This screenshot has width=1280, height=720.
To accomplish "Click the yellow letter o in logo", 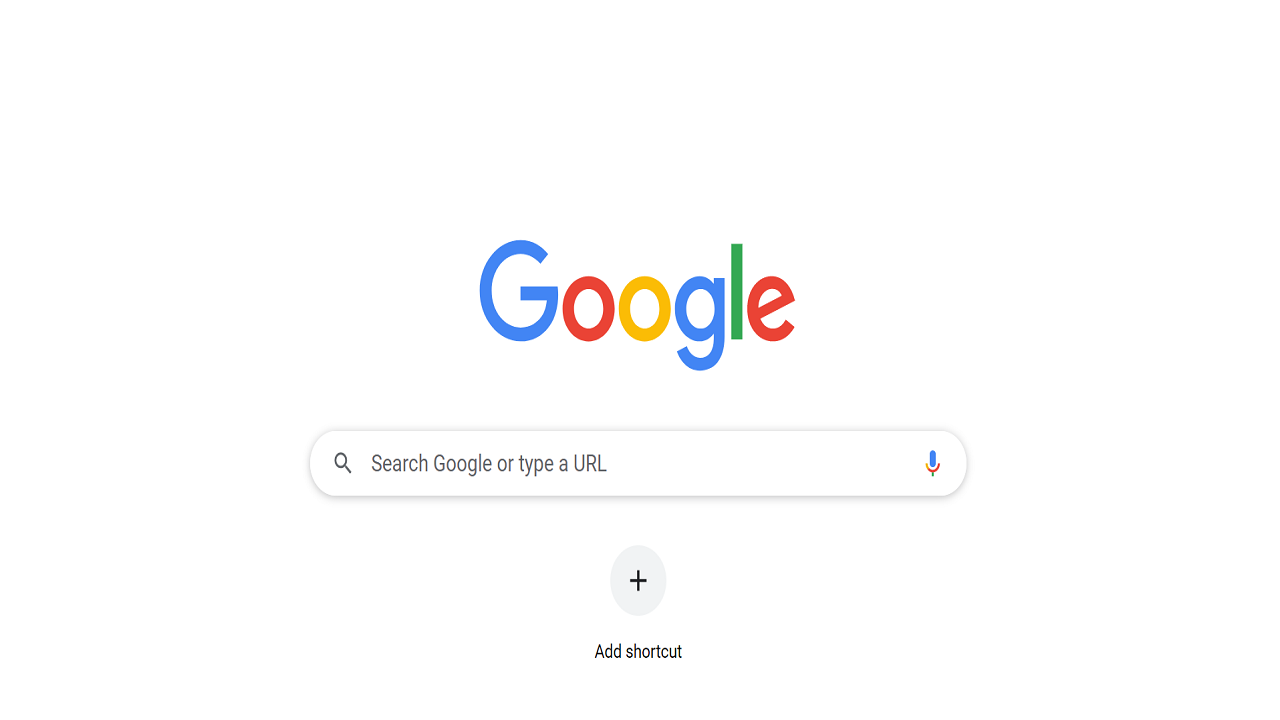I will 645,308.
